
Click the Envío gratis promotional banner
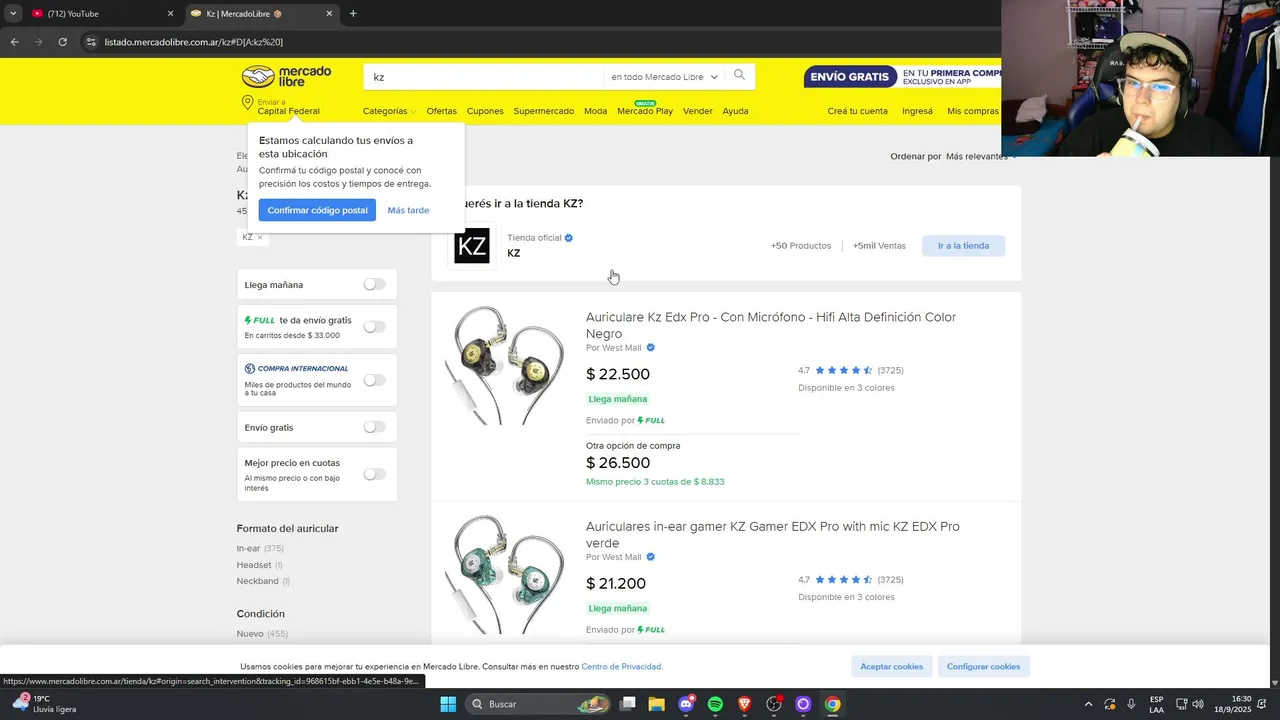coord(902,77)
